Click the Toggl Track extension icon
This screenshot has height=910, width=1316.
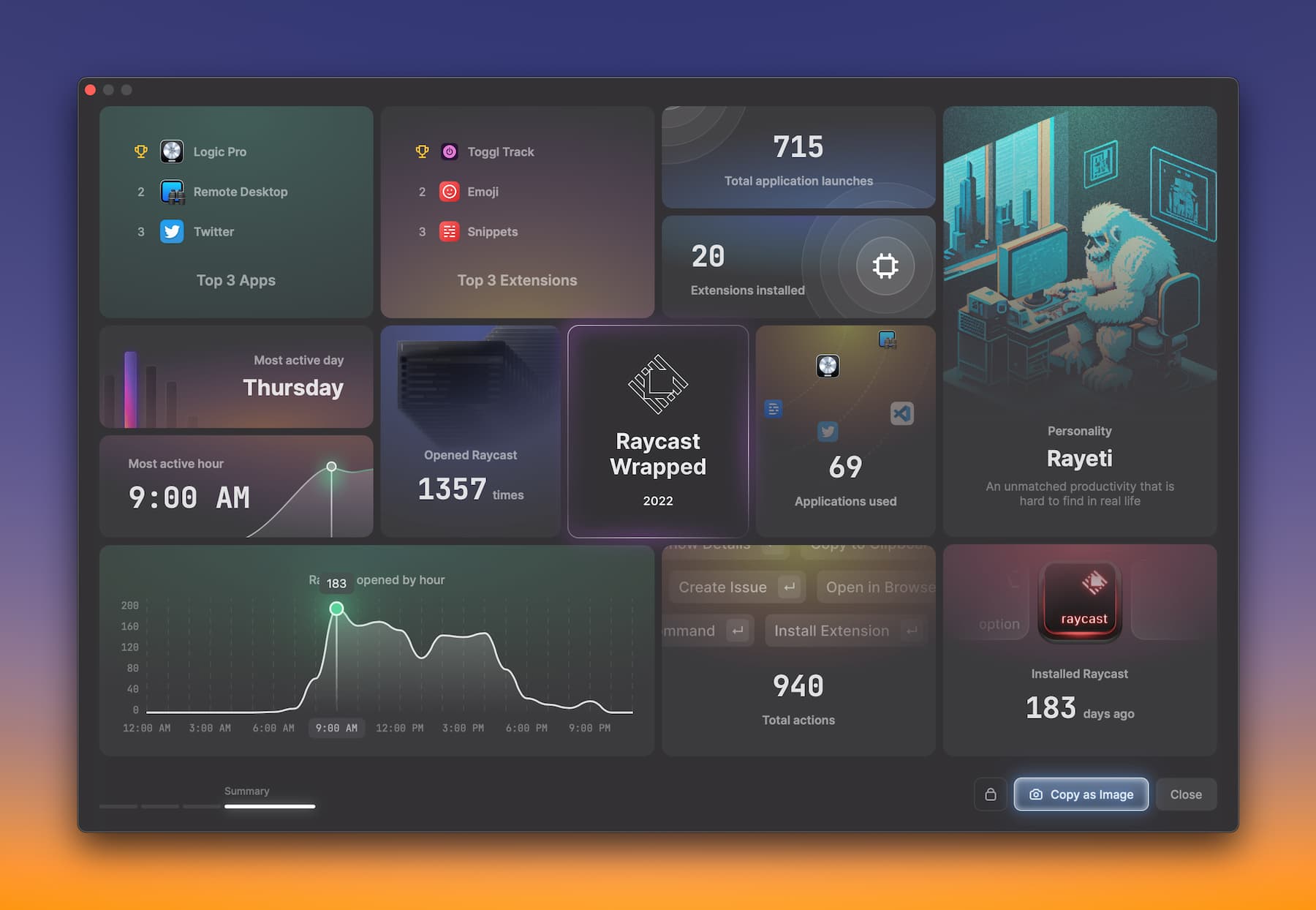450,151
